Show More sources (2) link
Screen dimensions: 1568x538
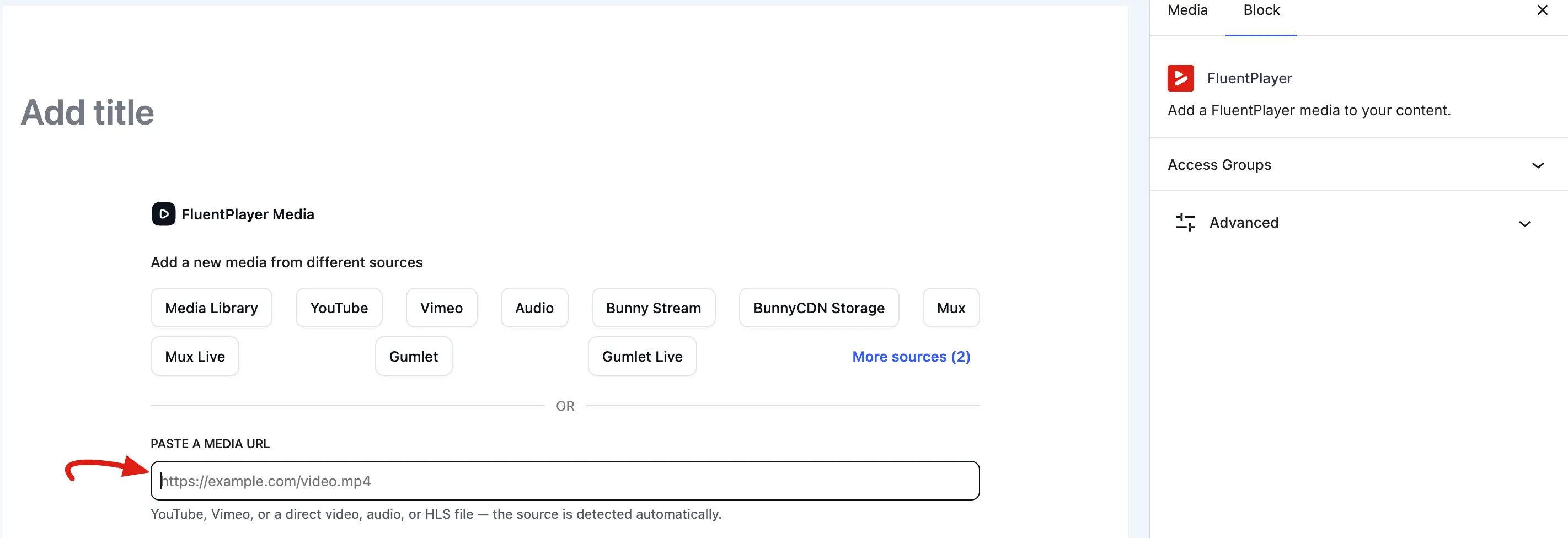911,357
